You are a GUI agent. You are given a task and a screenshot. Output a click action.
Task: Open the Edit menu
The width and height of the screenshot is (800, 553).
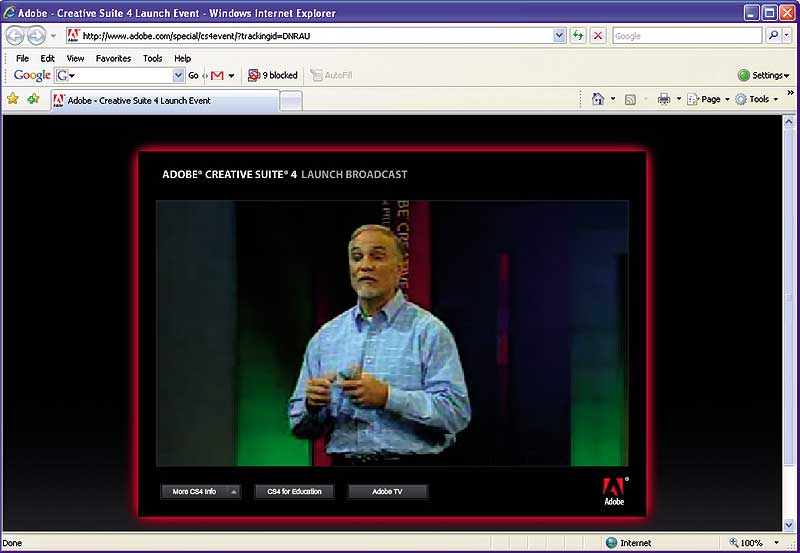(47, 58)
